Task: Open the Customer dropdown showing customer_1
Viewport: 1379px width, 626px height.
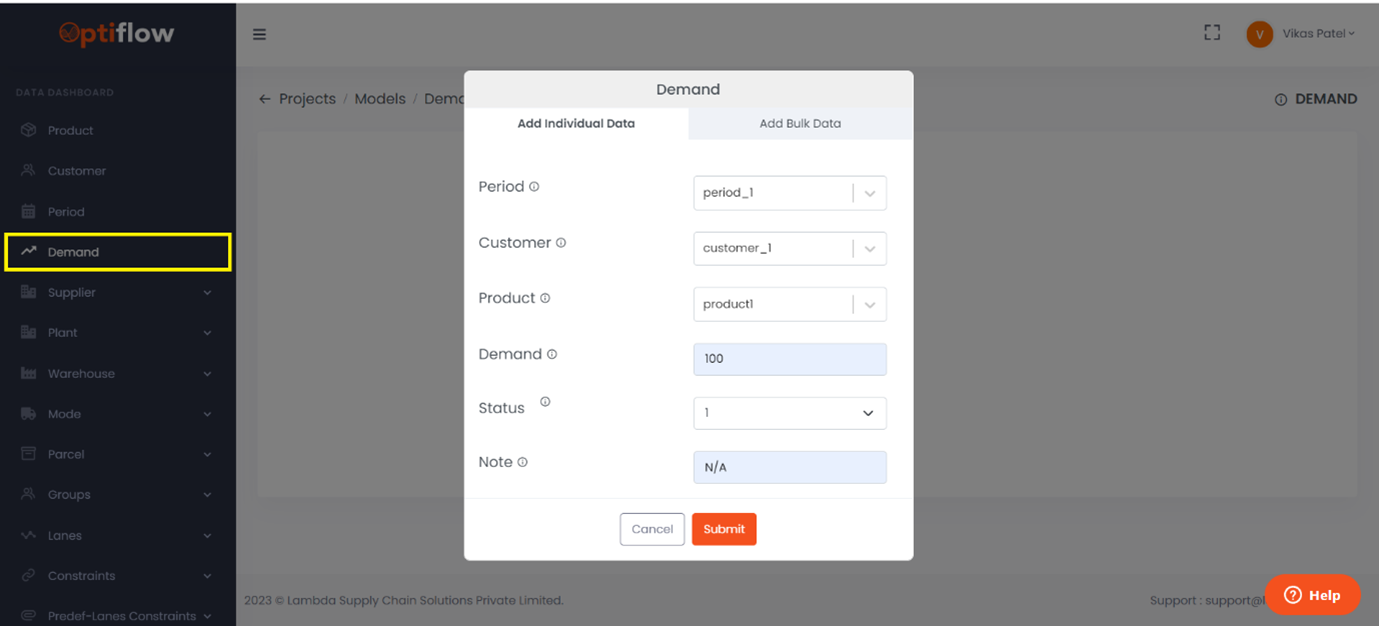Action: coord(789,249)
